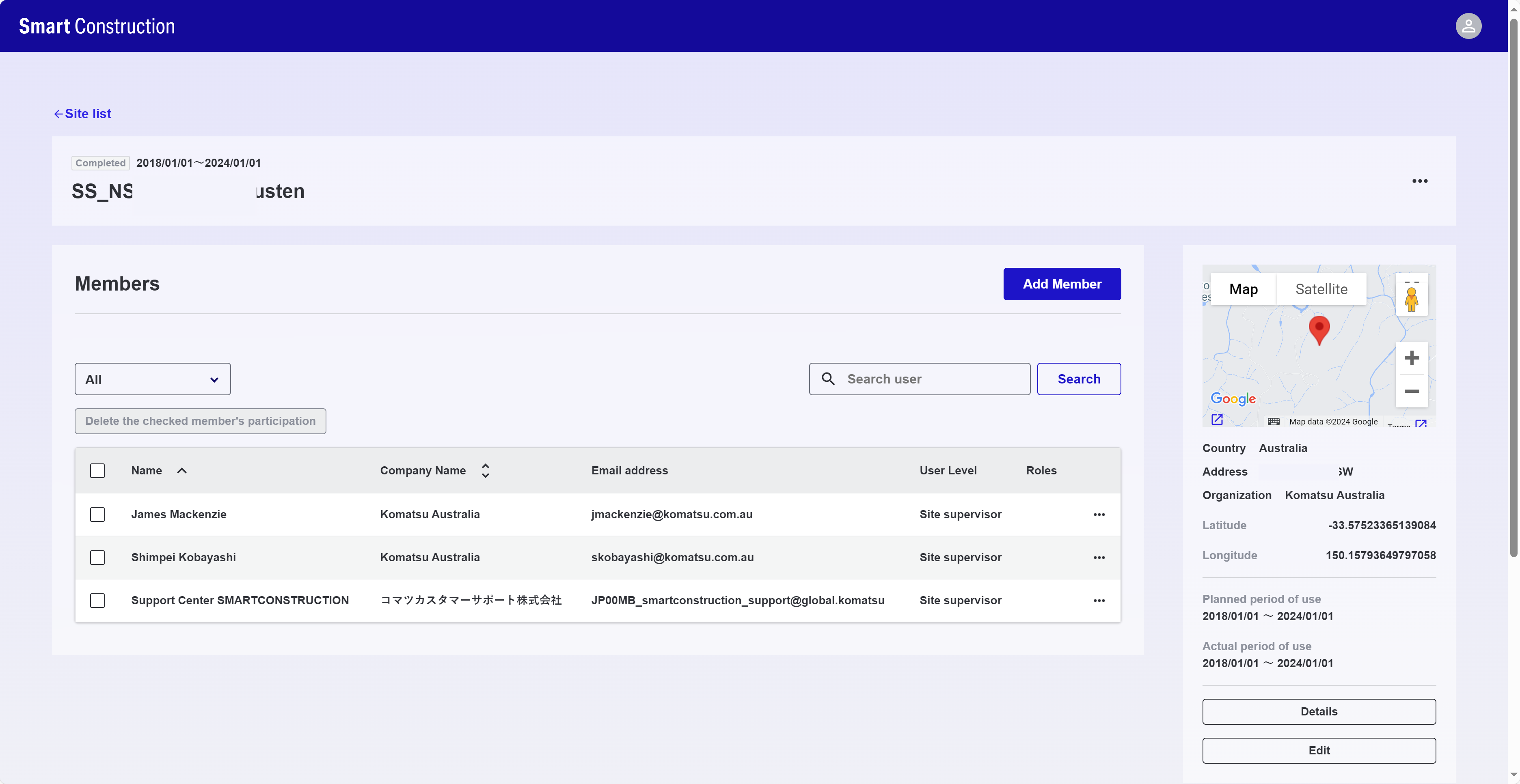The width and height of the screenshot is (1520, 784).
Task: Click the Organization value Komatsu Australia
Action: pyautogui.click(x=1335, y=495)
